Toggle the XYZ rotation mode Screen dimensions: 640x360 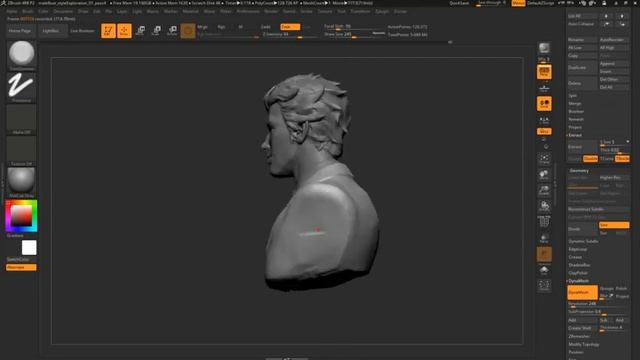[x=544, y=131]
